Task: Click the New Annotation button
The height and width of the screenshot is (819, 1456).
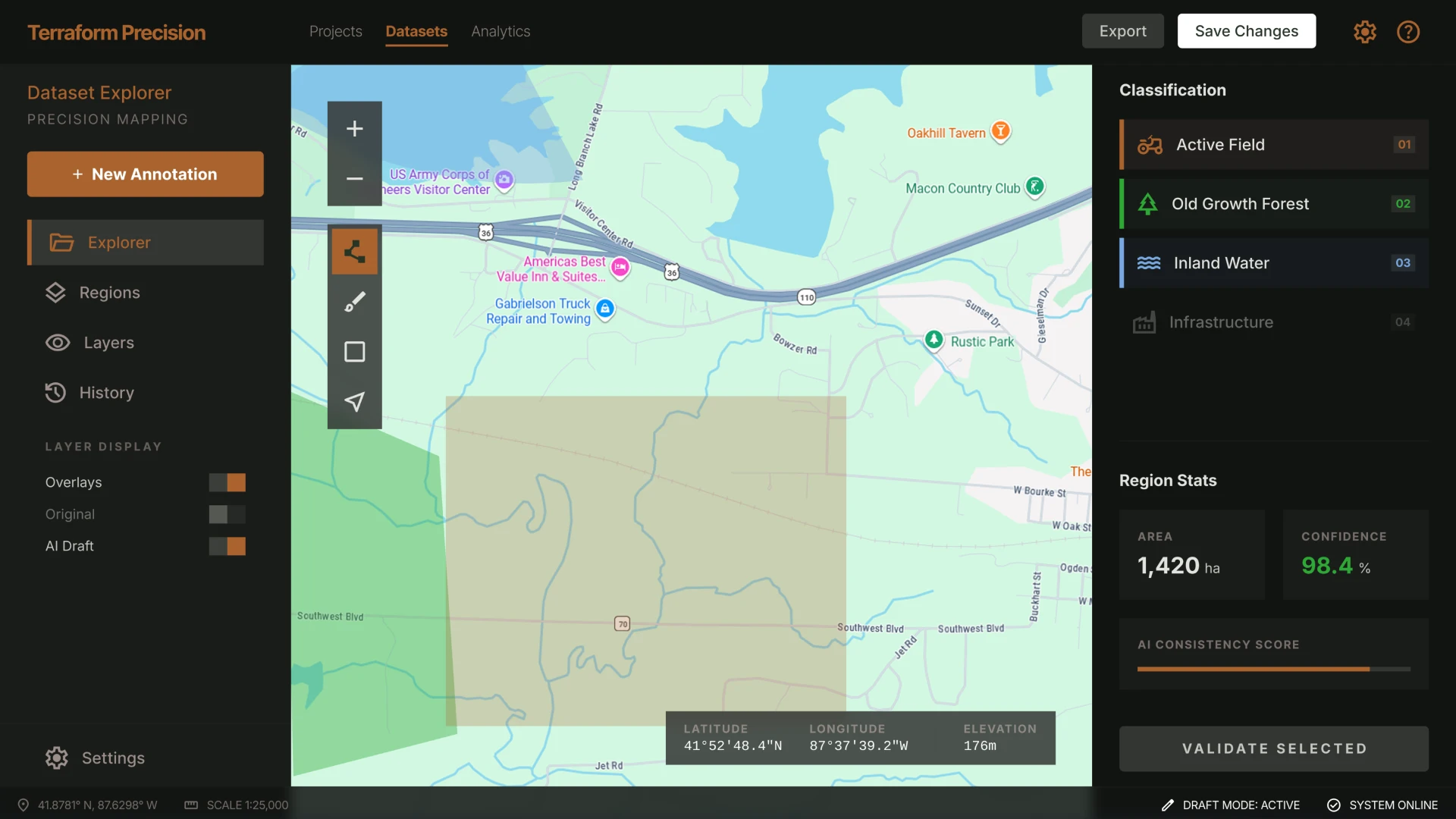Action: pyautogui.click(x=146, y=174)
